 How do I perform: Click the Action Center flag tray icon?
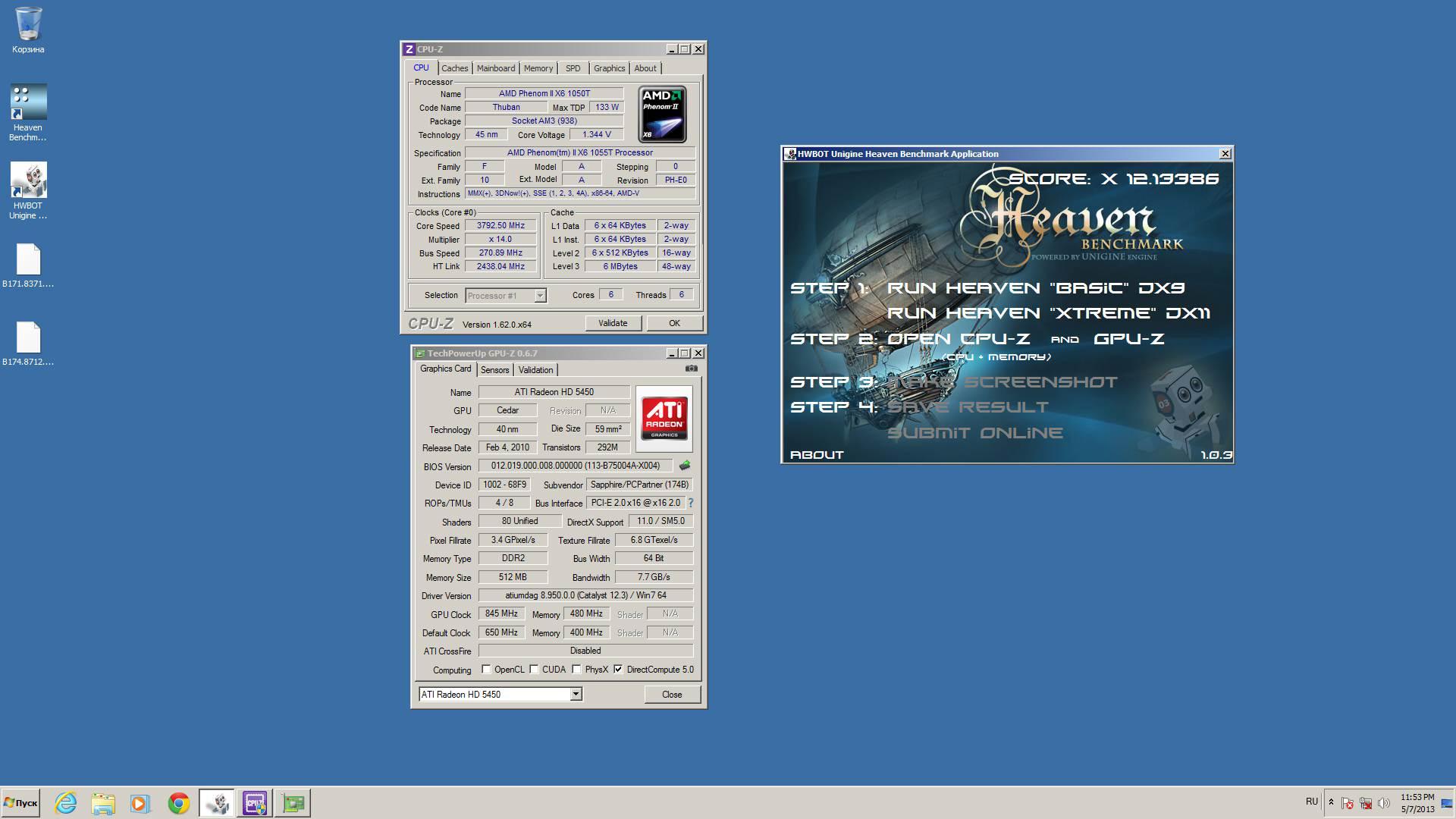[x=1348, y=803]
